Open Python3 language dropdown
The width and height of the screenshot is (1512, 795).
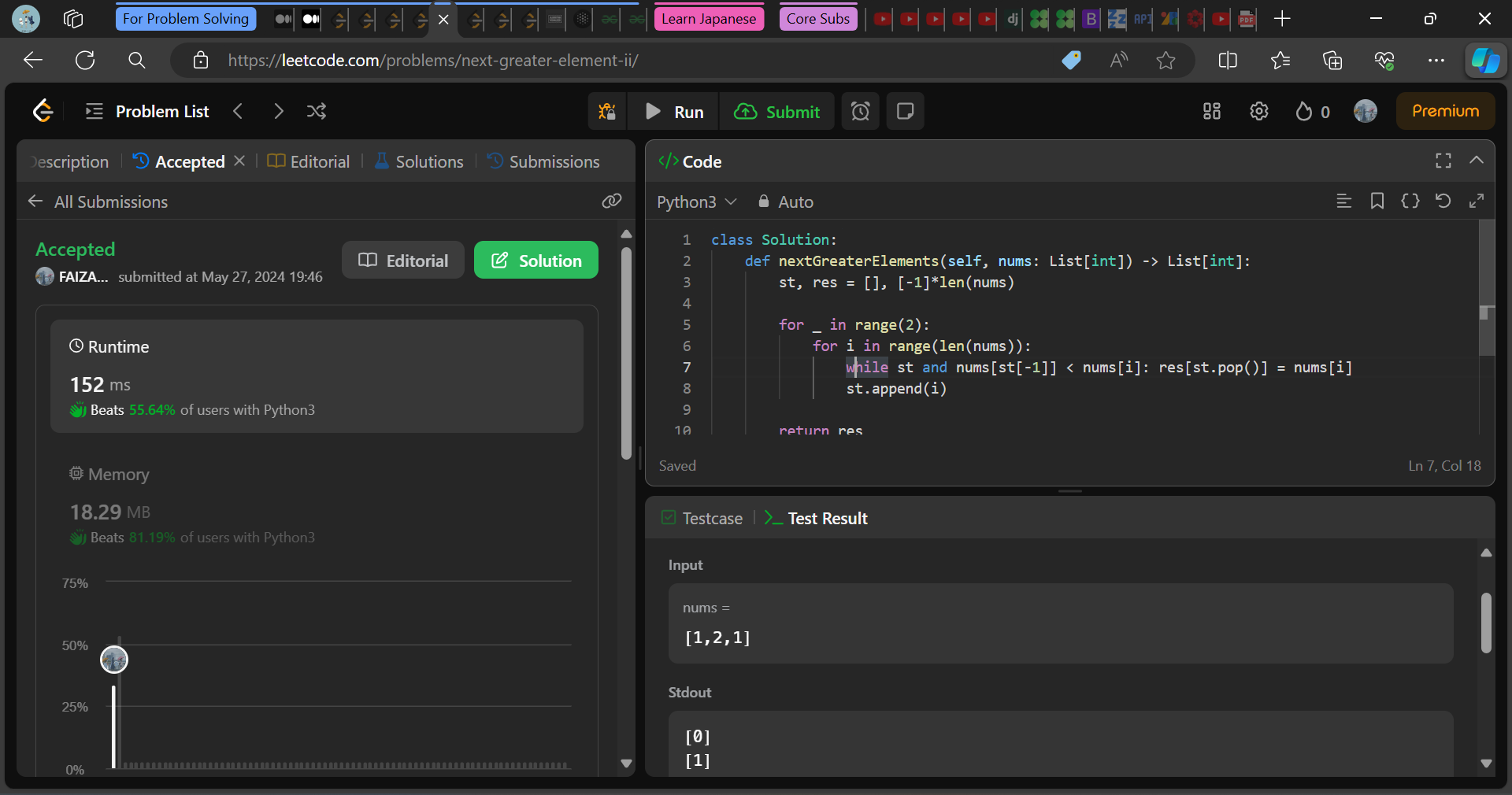(x=696, y=202)
